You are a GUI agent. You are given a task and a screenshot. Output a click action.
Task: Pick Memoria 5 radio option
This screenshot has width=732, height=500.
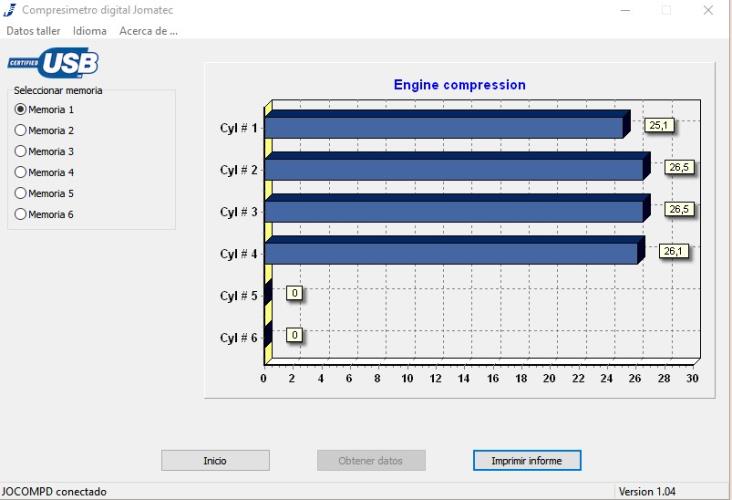pyautogui.click(x=20, y=193)
